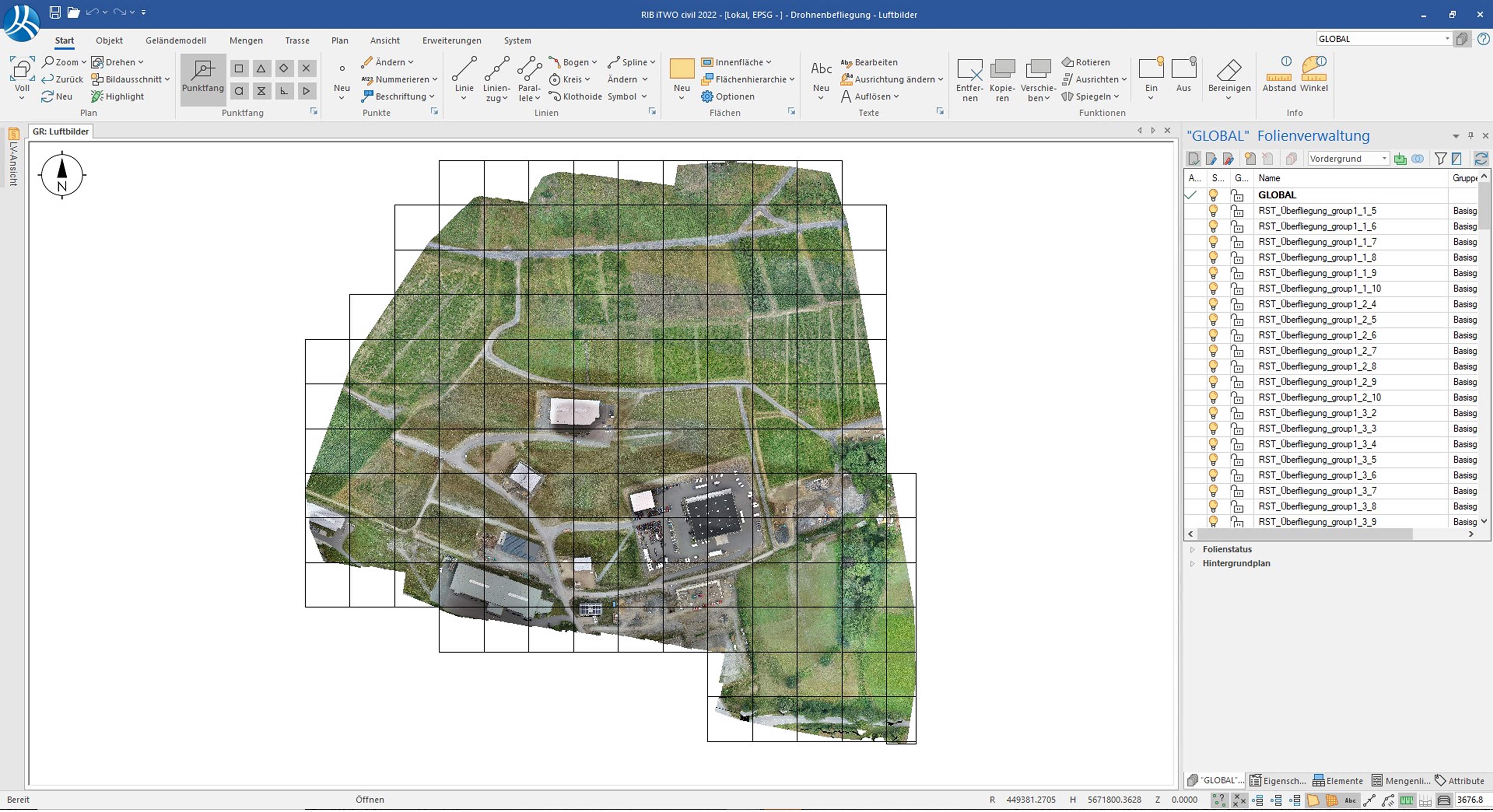Click the Highlight tool
This screenshot has height=812, width=1493.
click(x=118, y=96)
